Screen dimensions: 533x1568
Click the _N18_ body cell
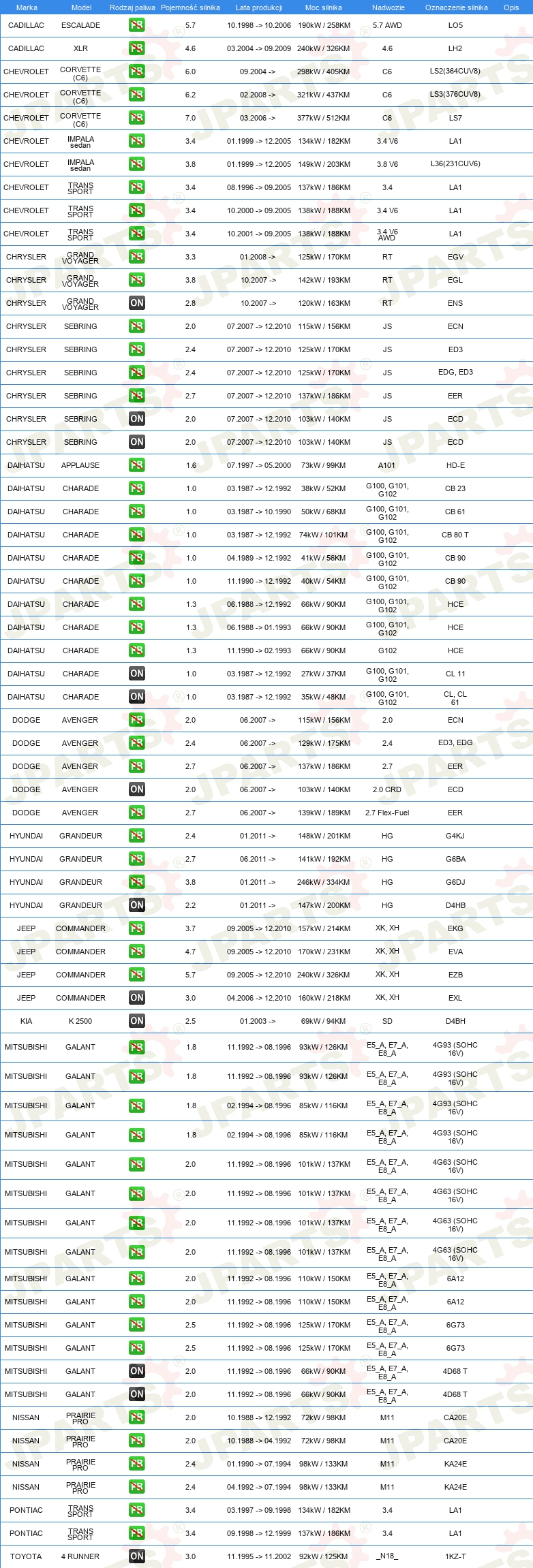click(387, 1556)
